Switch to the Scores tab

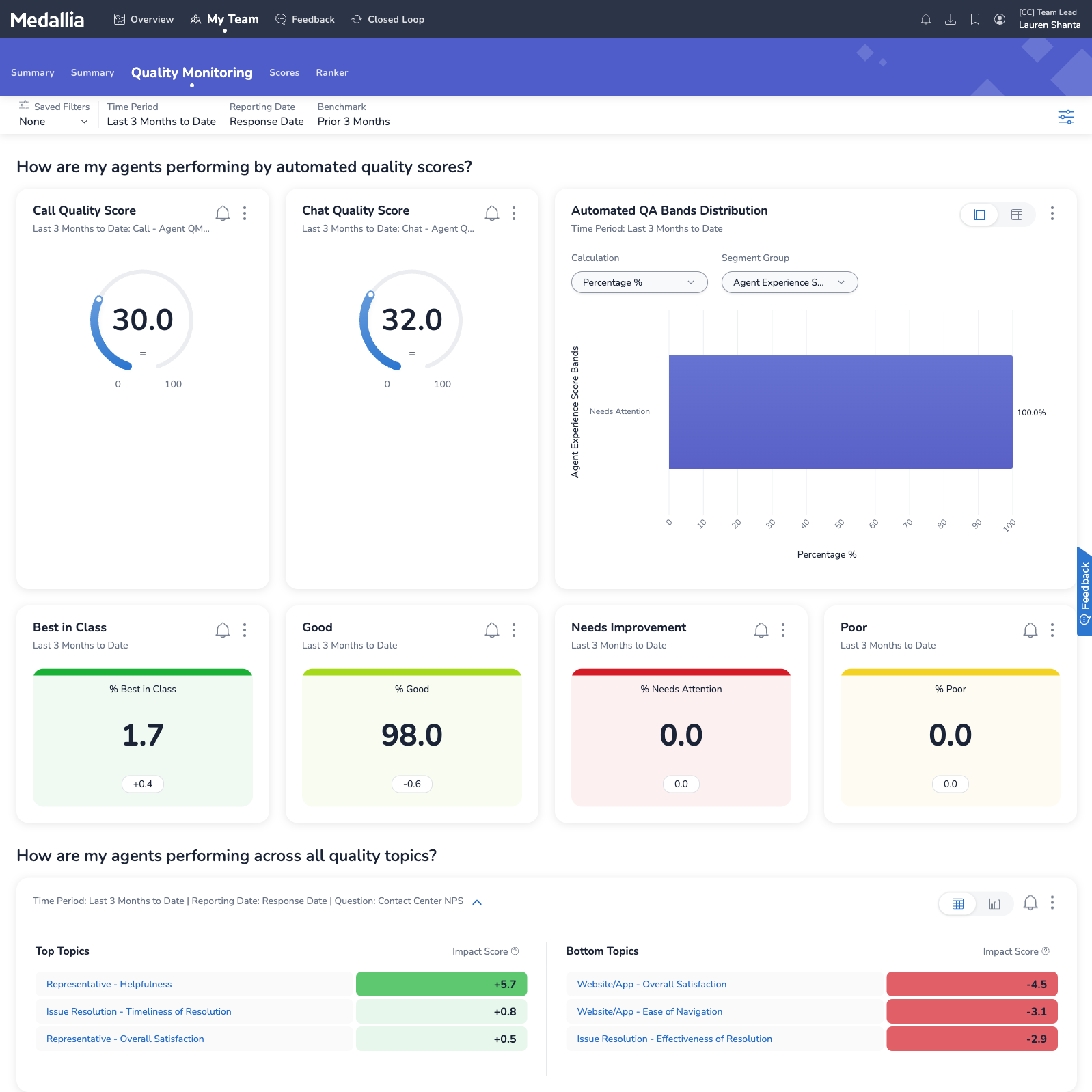pos(284,72)
